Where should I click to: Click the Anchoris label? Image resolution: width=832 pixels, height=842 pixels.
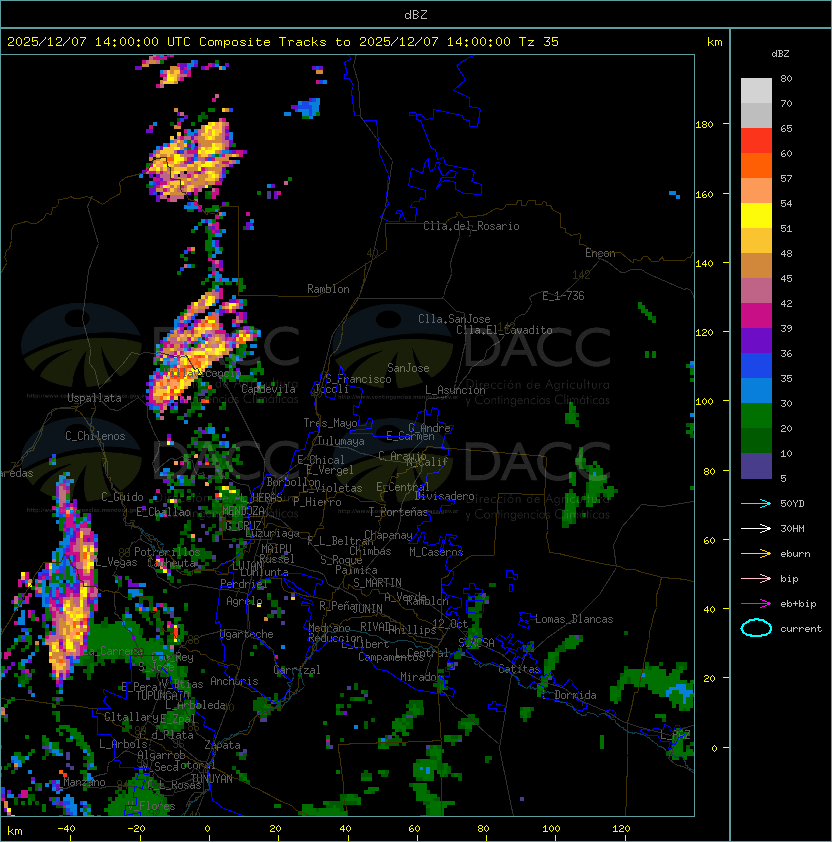(x=234, y=681)
